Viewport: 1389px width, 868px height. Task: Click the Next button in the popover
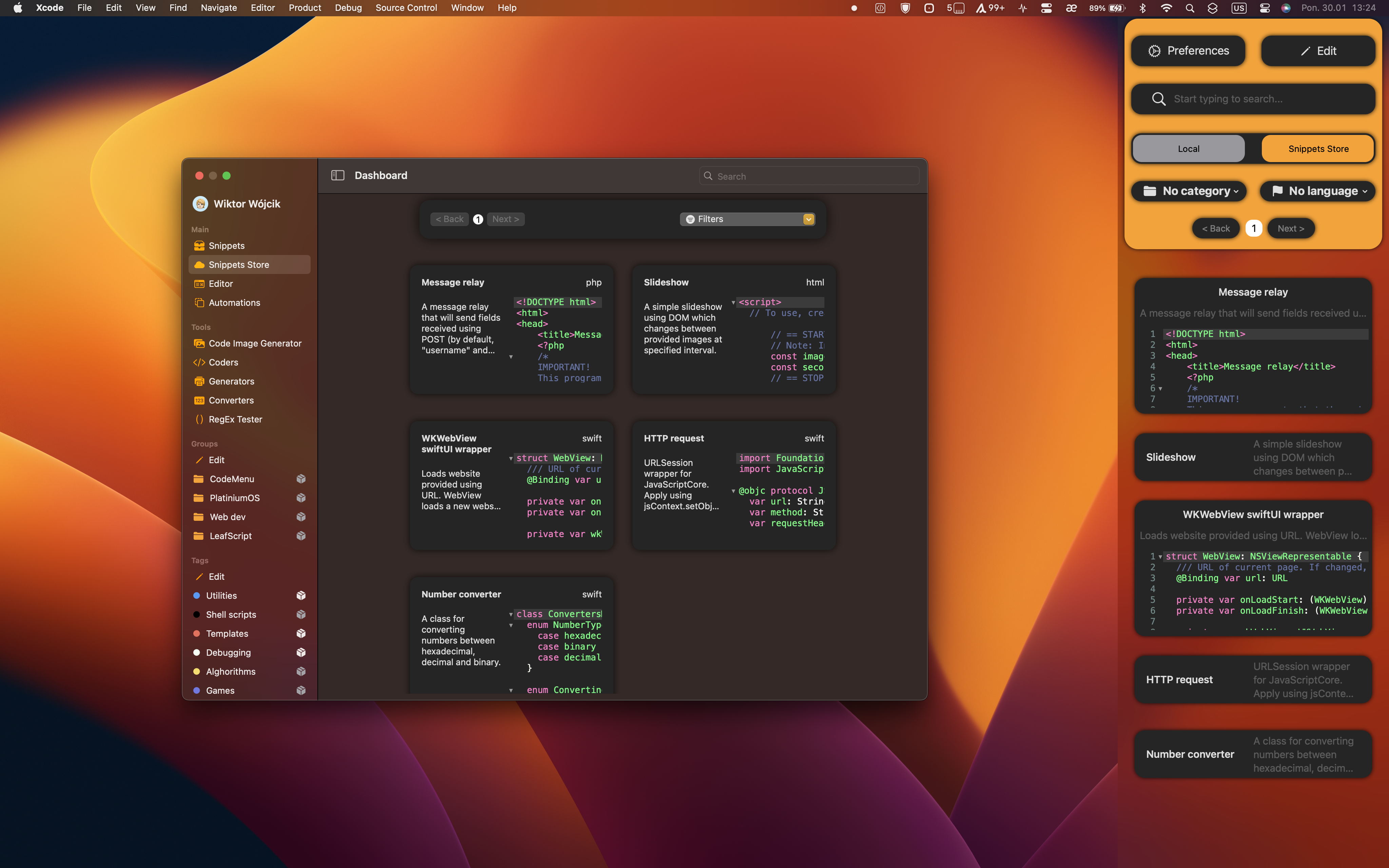[1291, 228]
